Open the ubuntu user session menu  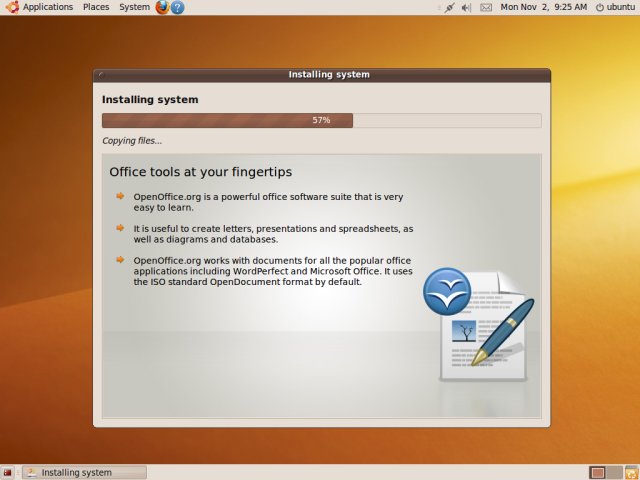pos(616,7)
